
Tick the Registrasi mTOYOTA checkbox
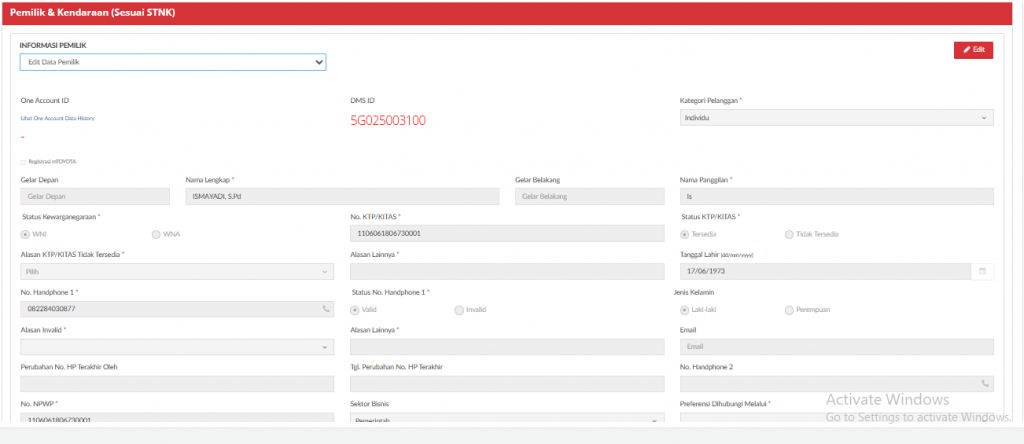click(24, 161)
